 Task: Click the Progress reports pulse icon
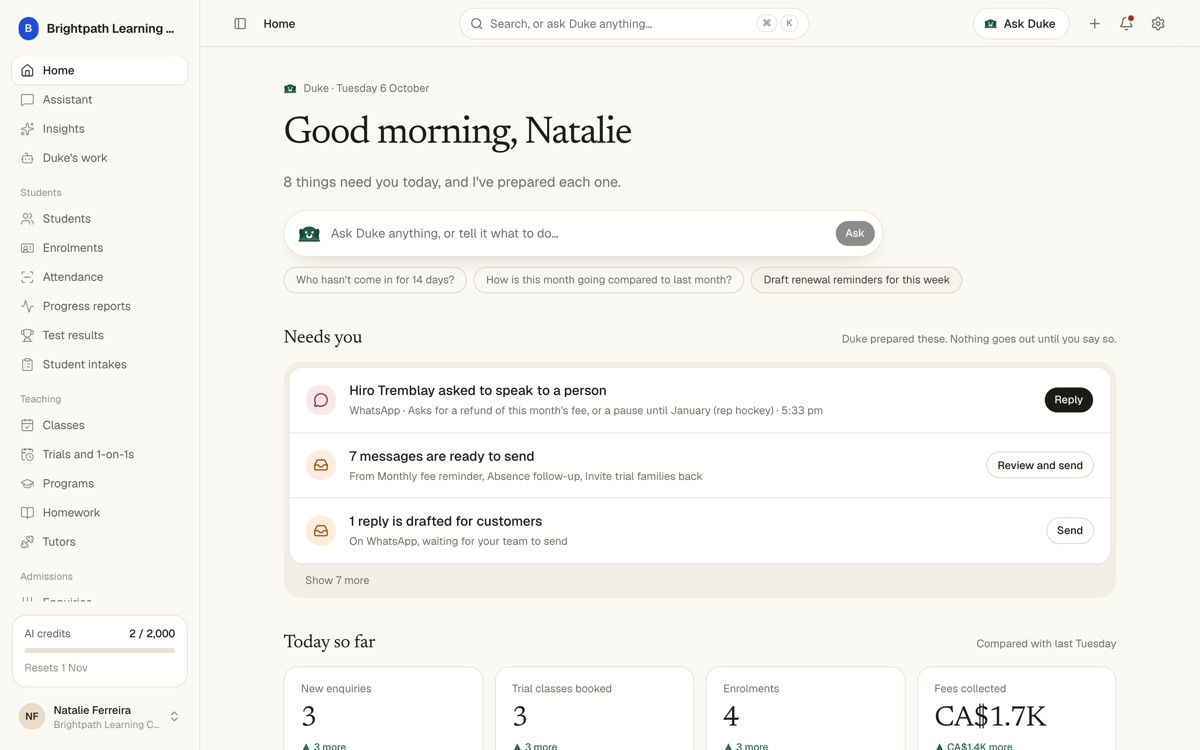coord(27,306)
